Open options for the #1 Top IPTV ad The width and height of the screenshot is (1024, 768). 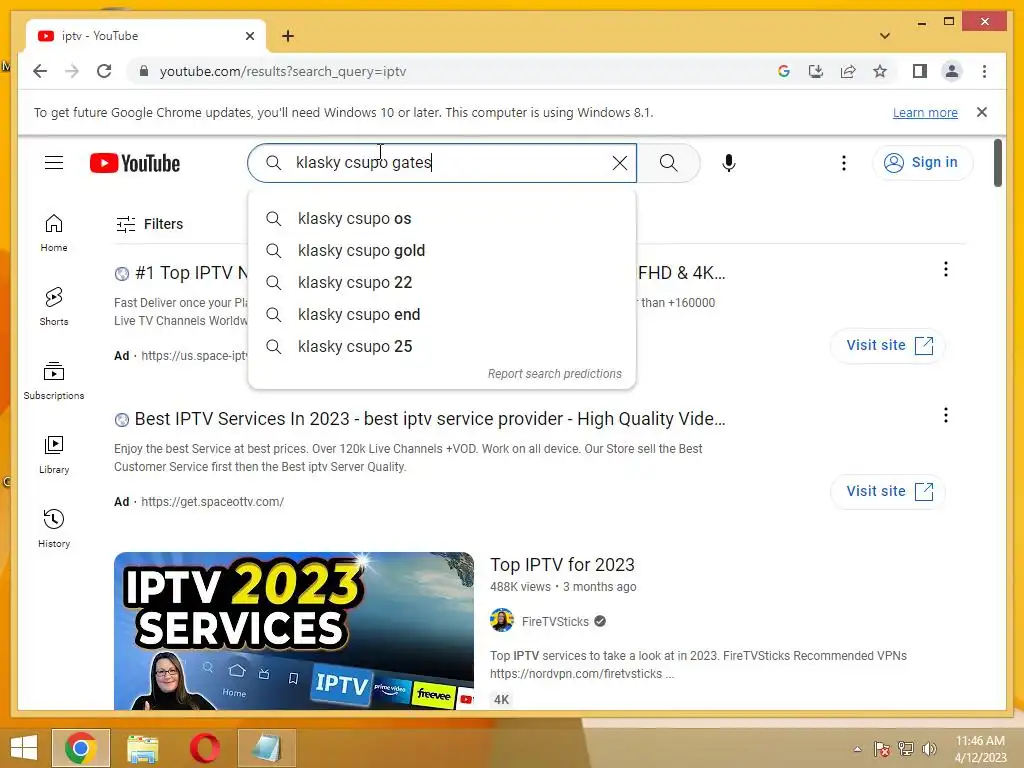tap(946, 269)
